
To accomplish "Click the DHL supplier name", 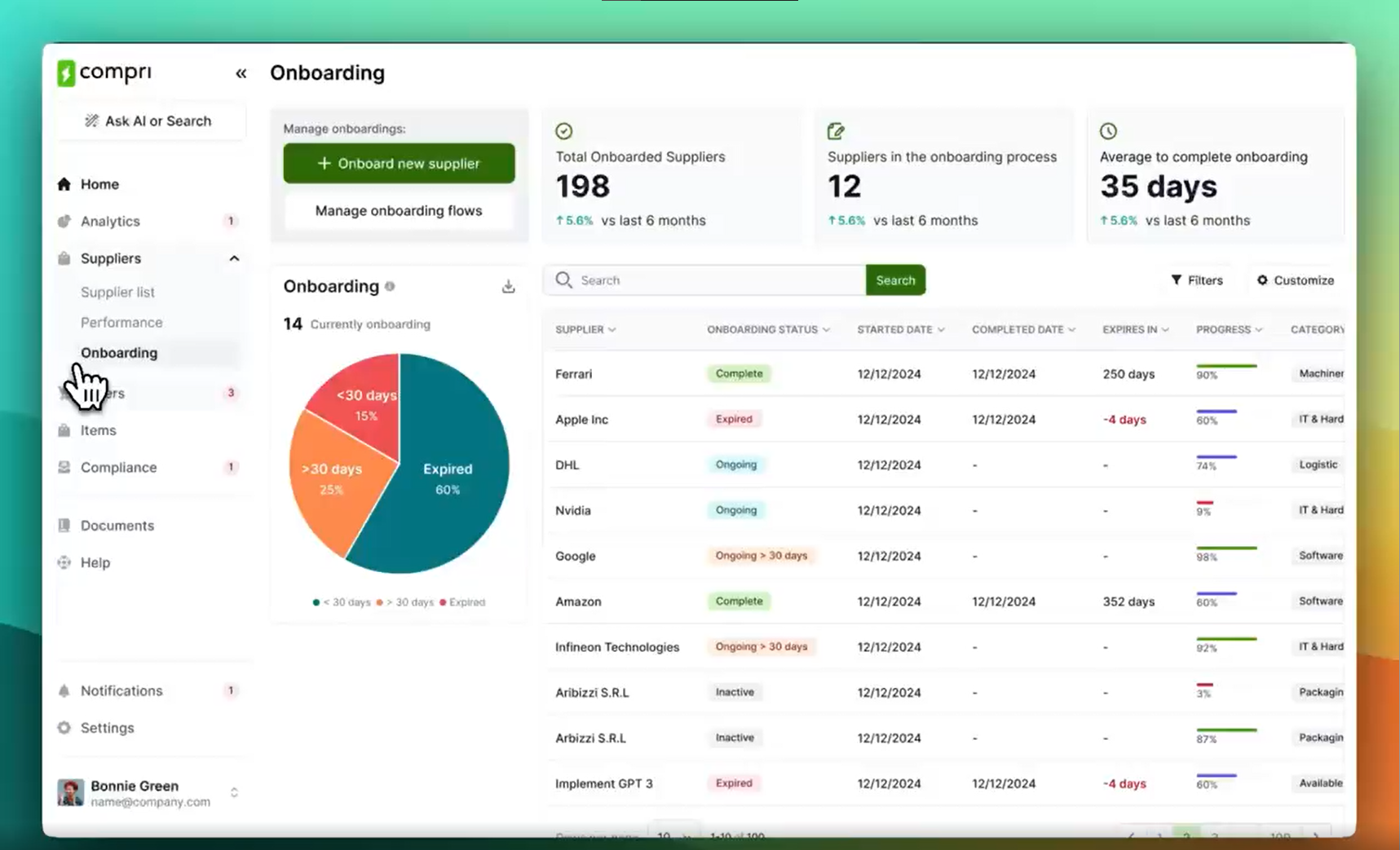I will (567, 465).
